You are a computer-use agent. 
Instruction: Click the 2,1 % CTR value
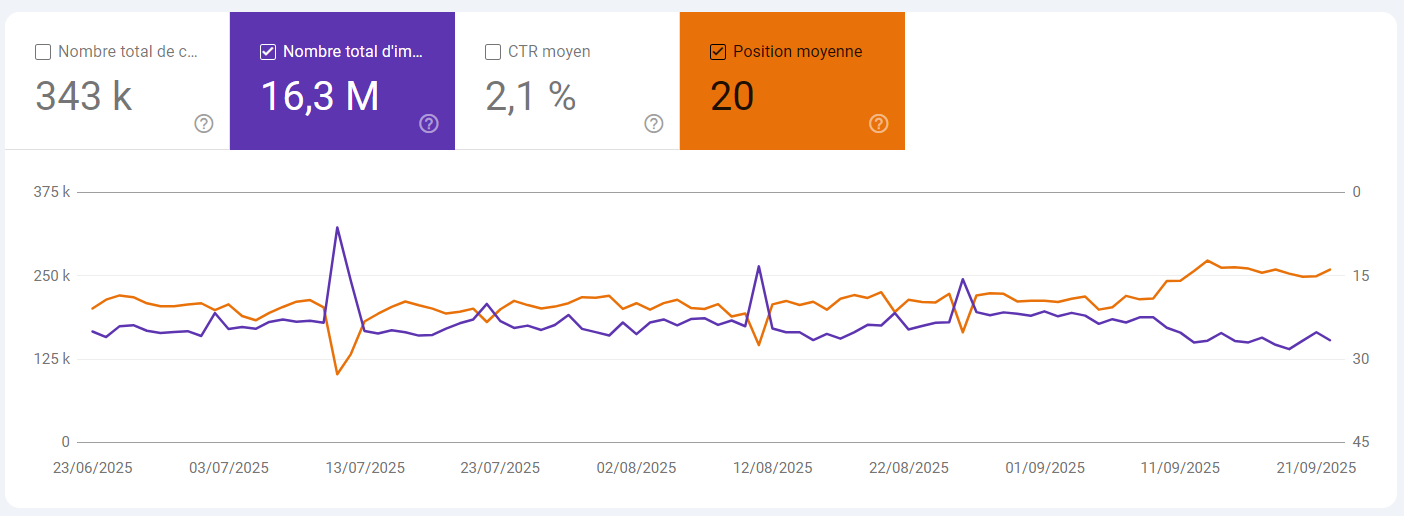click(531, 96)
